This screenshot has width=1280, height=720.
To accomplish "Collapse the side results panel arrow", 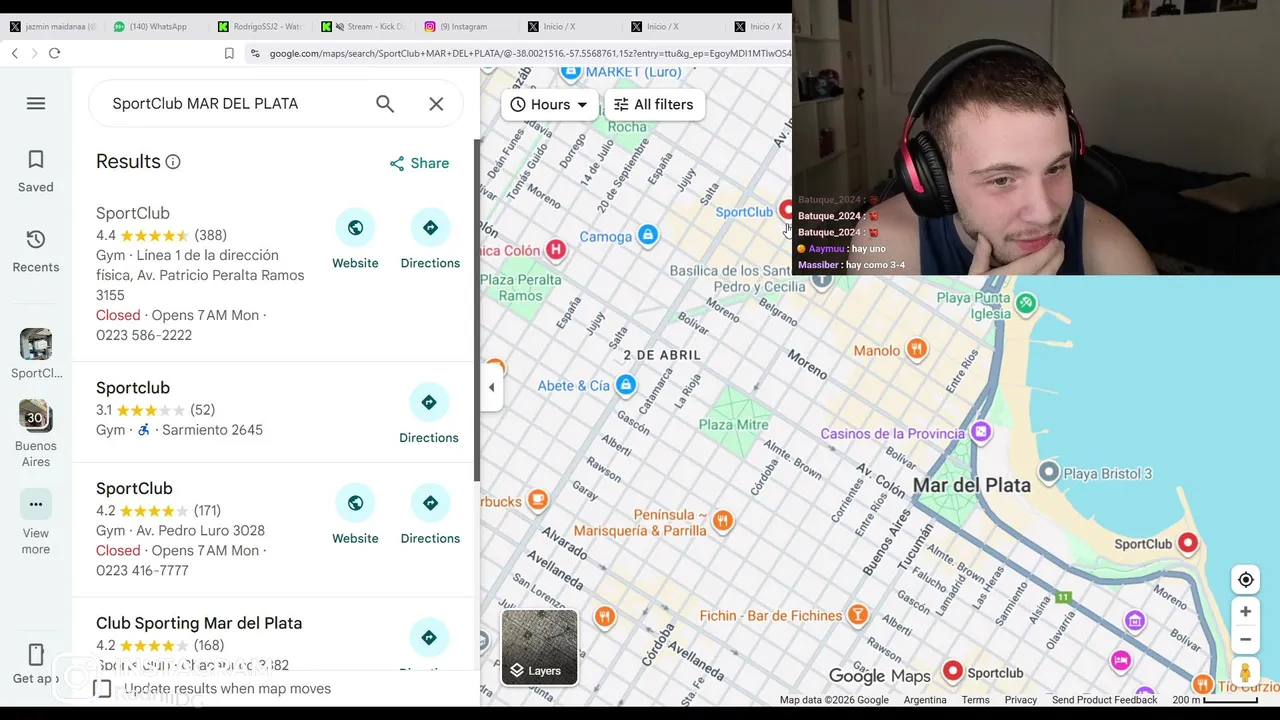I will click(491, 387).
